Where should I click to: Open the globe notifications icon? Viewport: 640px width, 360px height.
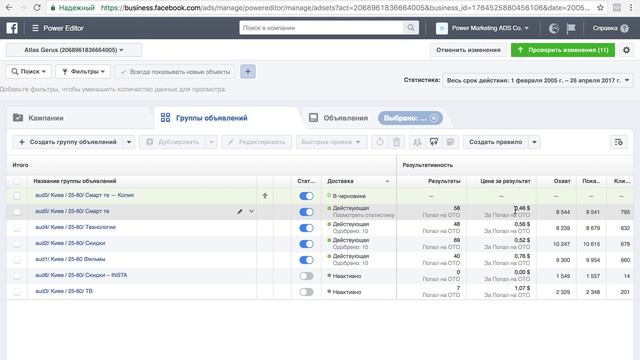[x=553, y=28]
